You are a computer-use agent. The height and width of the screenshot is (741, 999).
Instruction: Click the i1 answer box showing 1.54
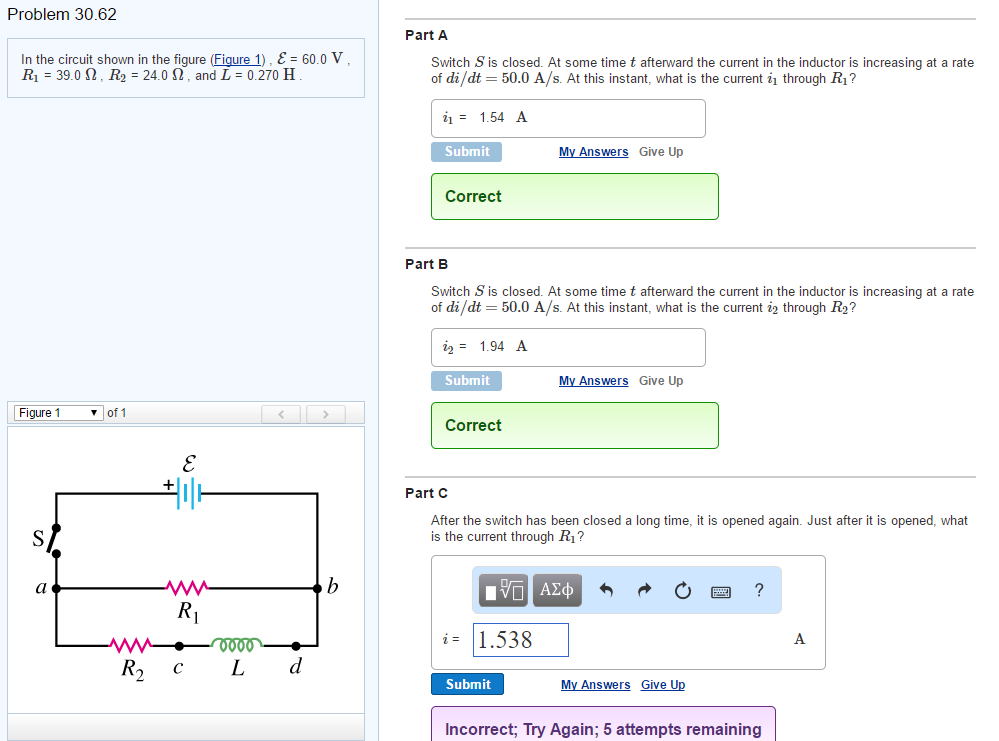(x=567, y=117)
